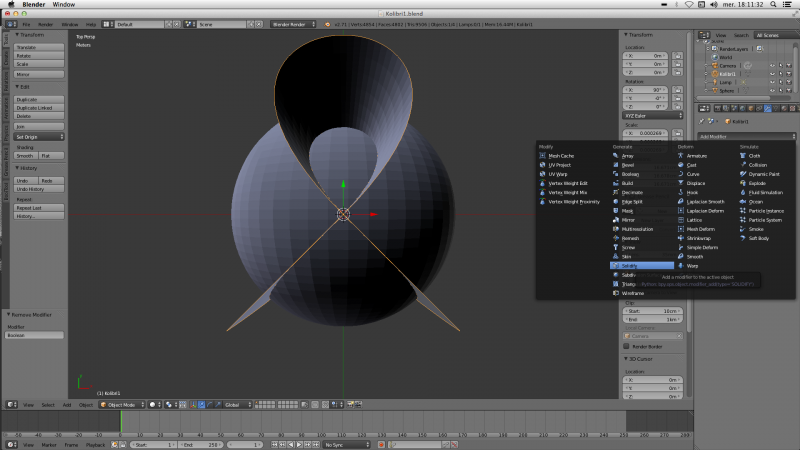Open the XYZ Euler rotation mode dropdown

652,116
